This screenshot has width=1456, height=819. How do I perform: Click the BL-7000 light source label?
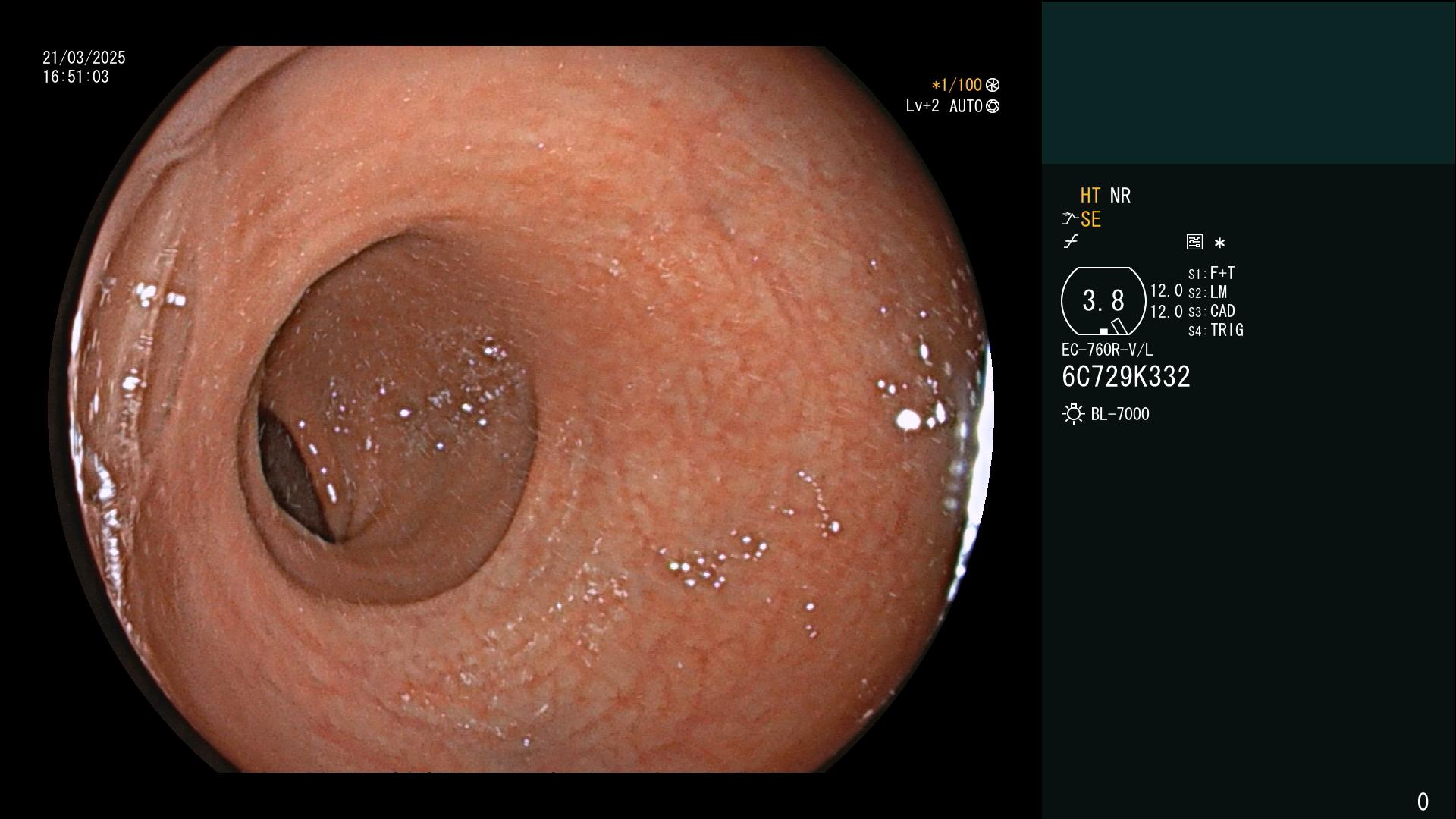(1120, 414)
